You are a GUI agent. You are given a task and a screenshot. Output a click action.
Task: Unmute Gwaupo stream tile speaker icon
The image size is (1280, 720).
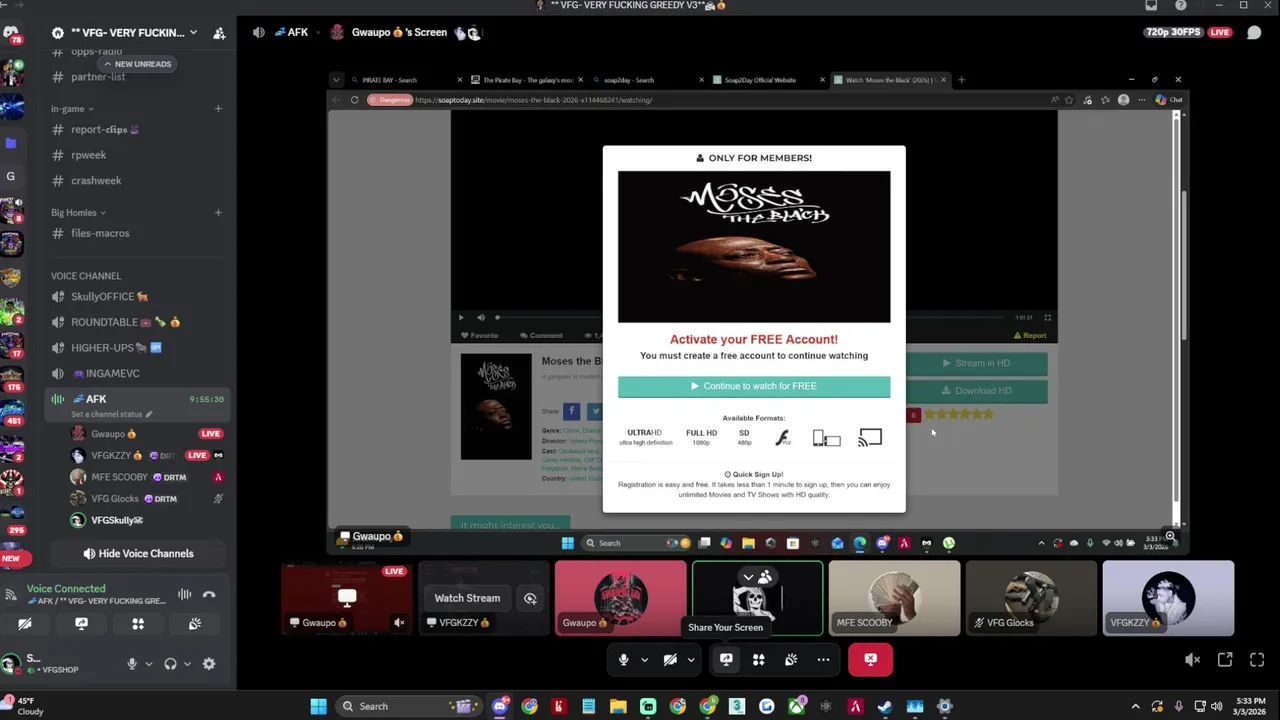click(x=399, y=622)
